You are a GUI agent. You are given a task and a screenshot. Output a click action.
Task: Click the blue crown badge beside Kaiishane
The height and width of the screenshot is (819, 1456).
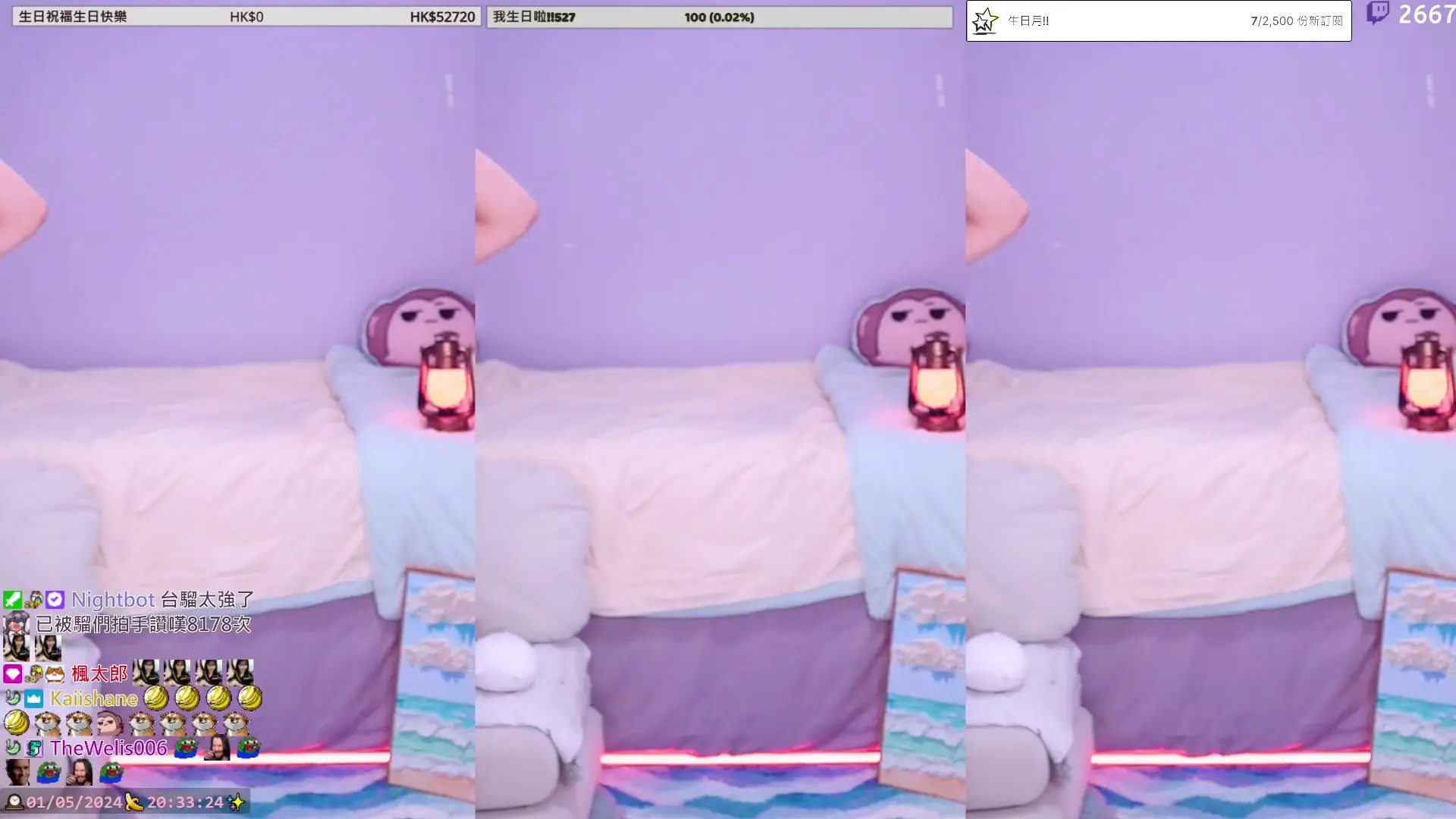pos(33,698)
